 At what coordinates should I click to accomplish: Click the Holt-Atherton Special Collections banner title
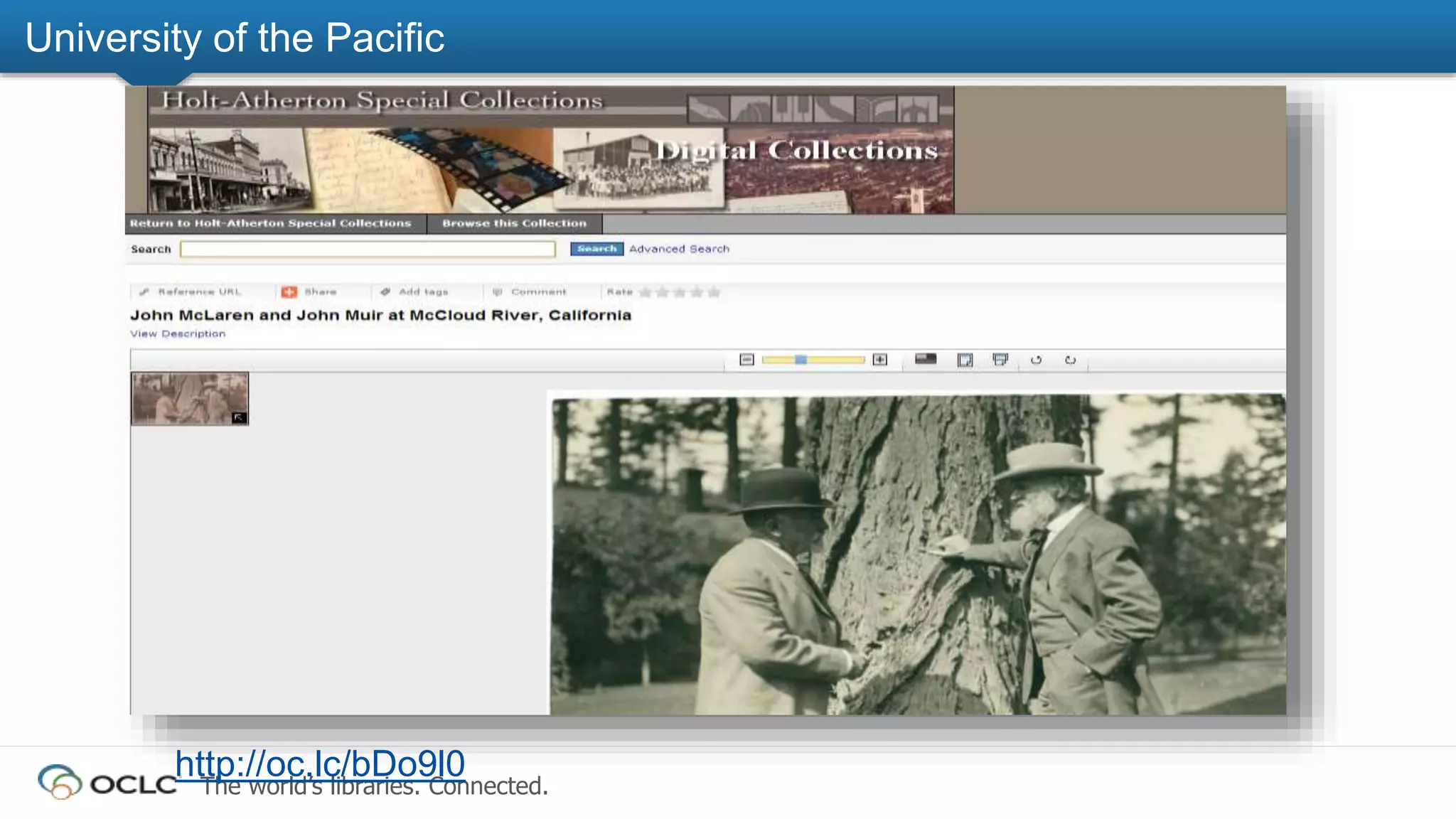[382, 100]
